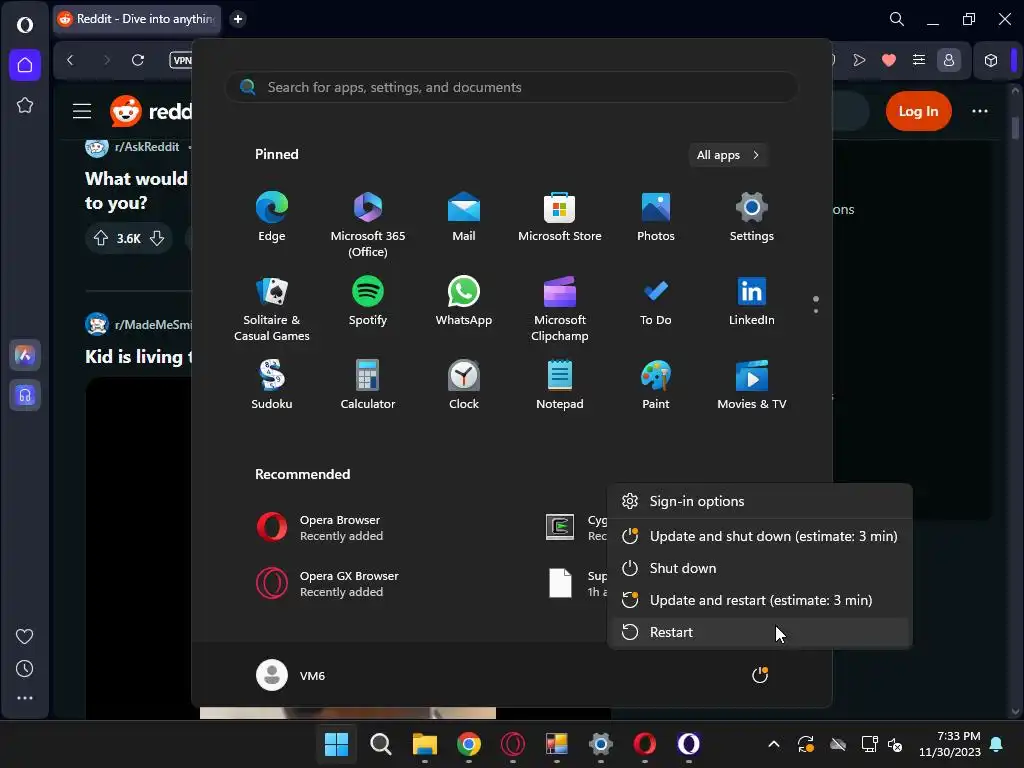Switch to the Reddit browser tab

pyautogui.click(x=137, y=19)
